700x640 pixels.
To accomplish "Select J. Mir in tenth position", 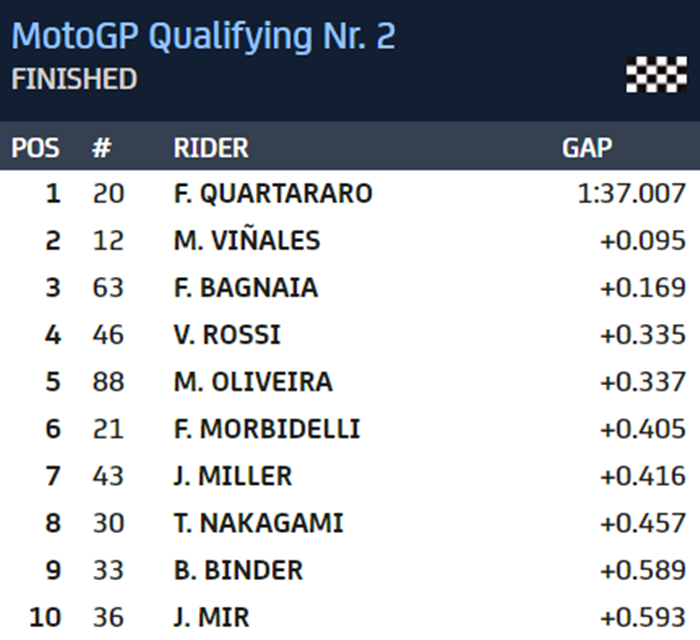I will pos(211,617).
